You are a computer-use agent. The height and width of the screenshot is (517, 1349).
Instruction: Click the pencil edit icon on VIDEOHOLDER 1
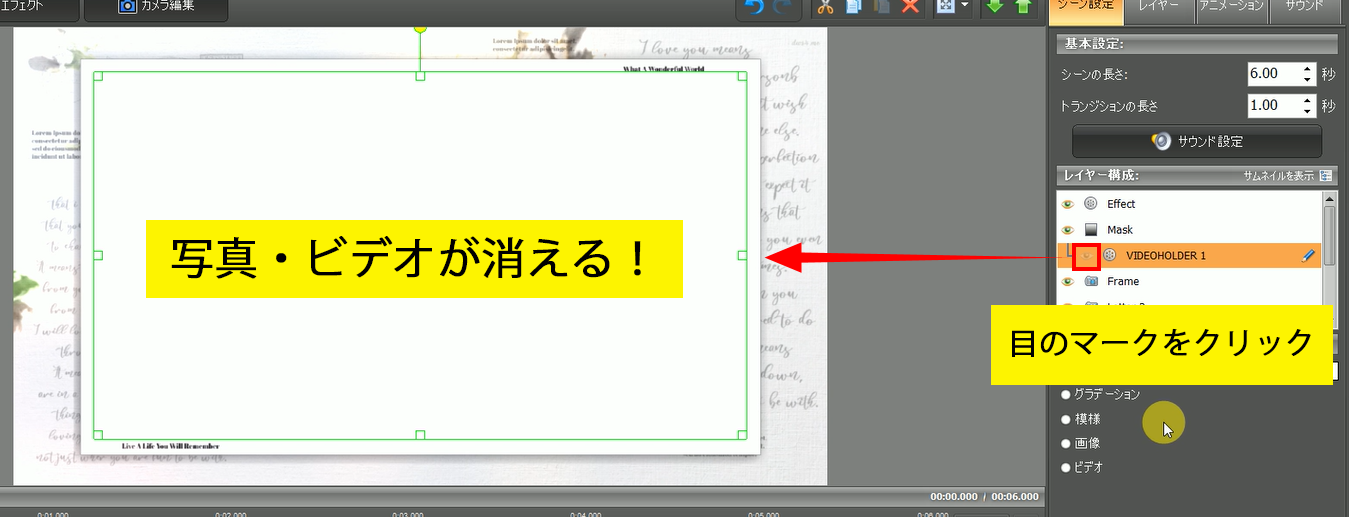point(1309,256)
